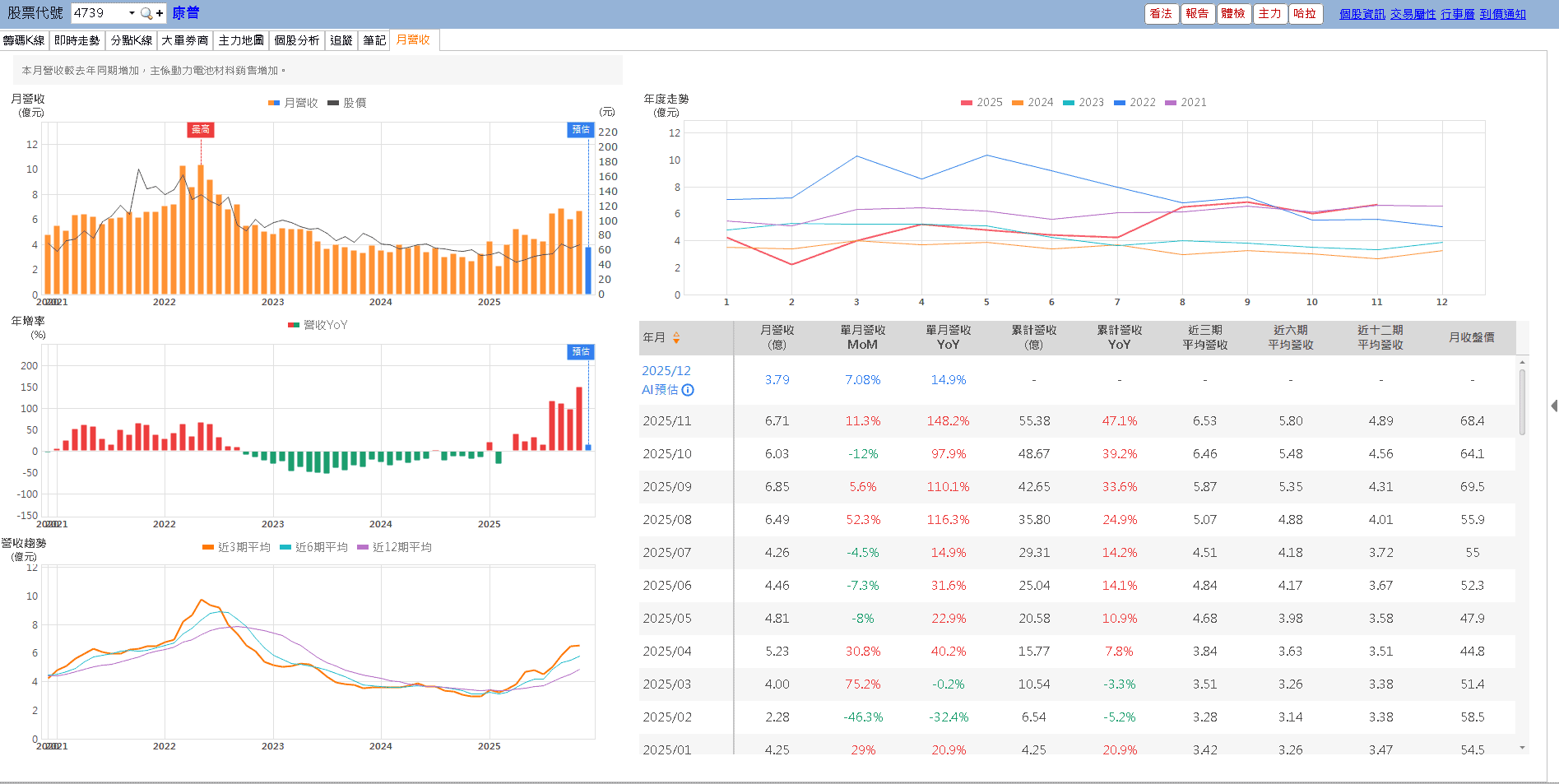Open the 到價通知 link
Viewport: 1559px width, 784px height.
tap(1502, 14)
